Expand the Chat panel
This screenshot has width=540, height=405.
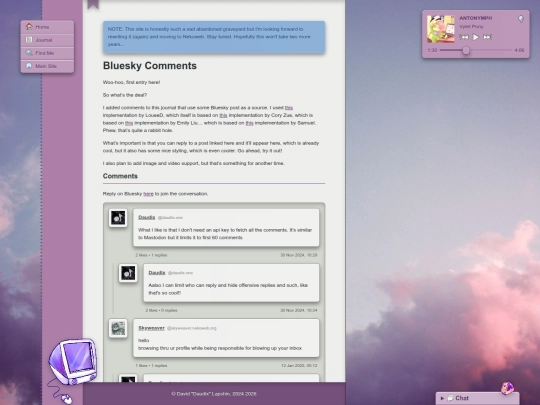(477, 398)
